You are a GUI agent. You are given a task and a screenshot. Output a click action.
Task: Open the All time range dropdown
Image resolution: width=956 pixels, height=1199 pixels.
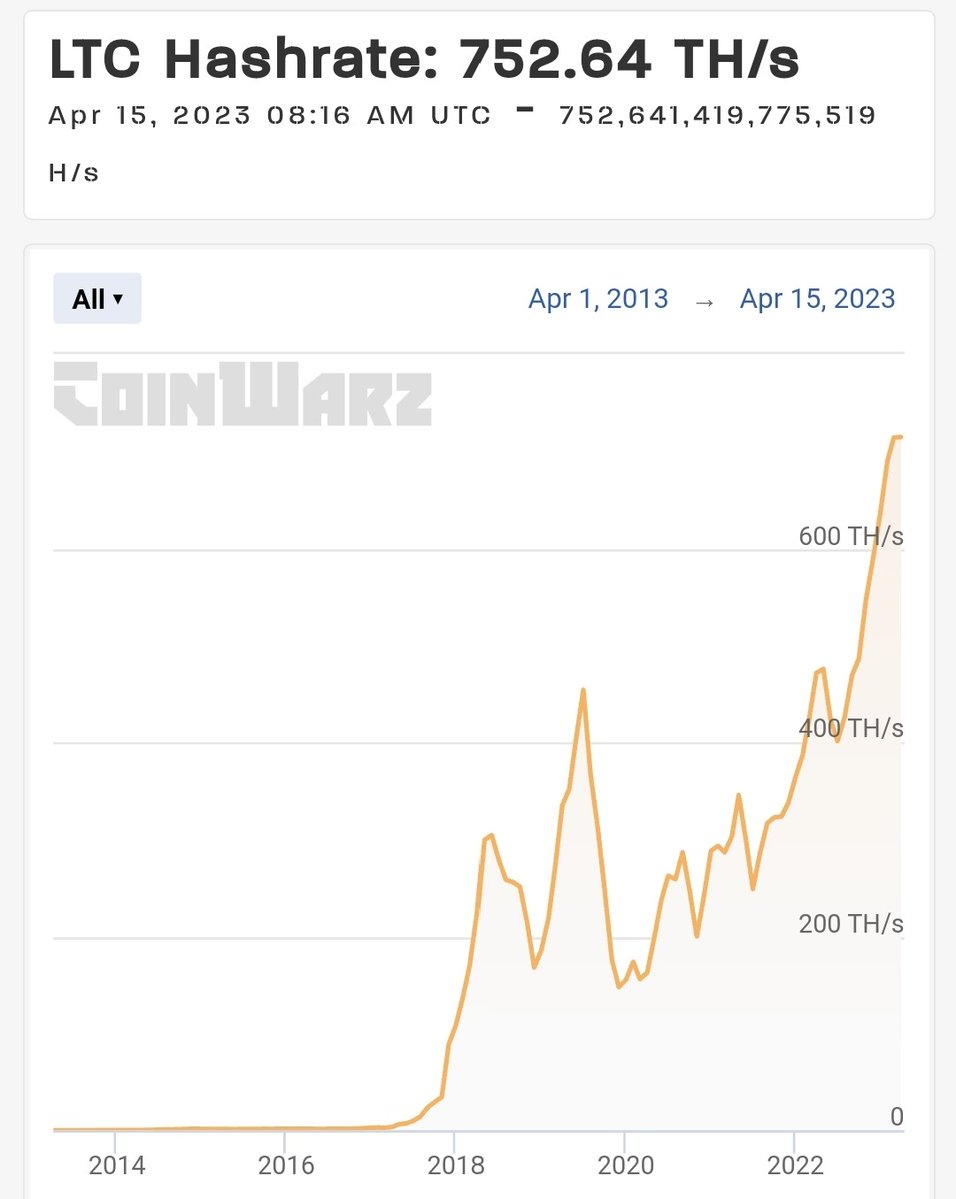(x=97, y=298)
